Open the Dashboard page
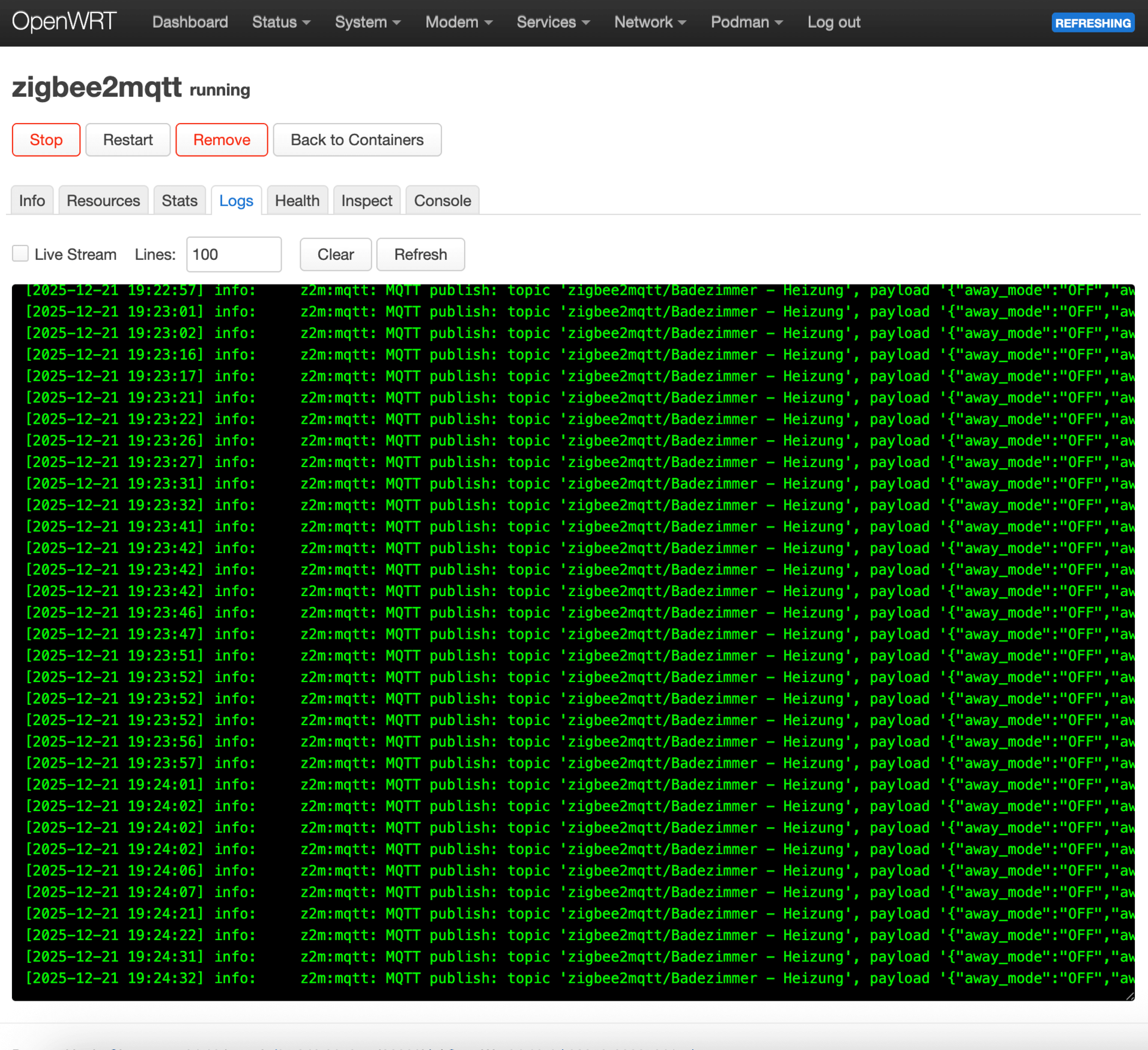This screenshot has height=1050, width=1148. [x=190, y=22]
